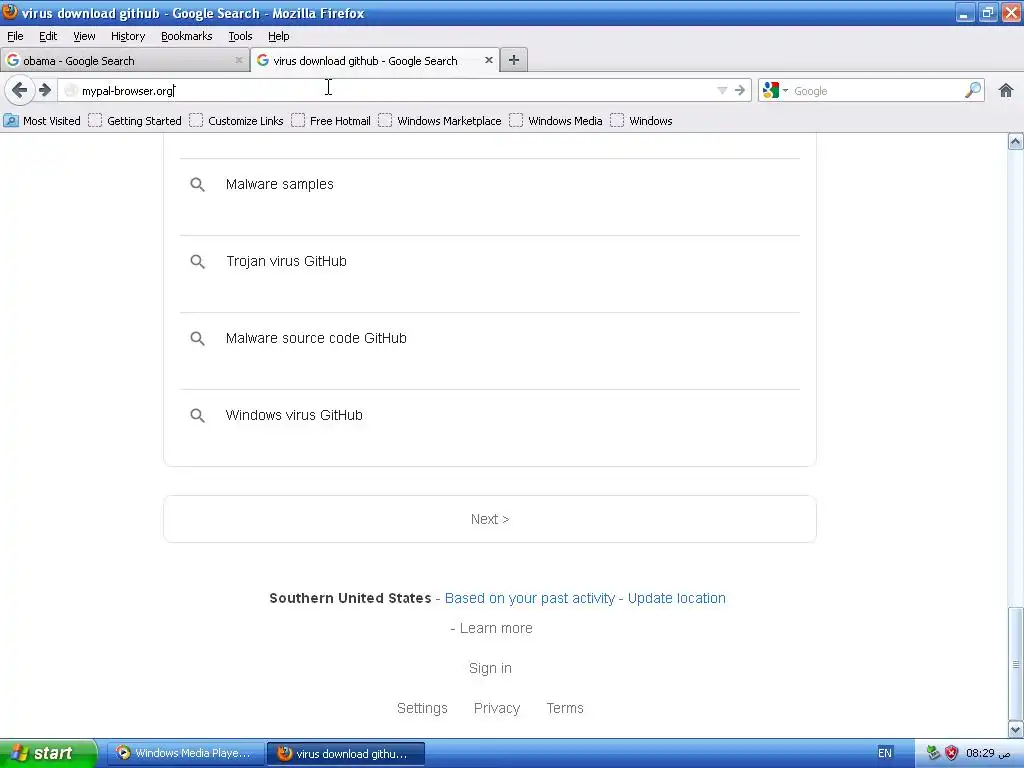Open the History menu
Image resolution: width=1024 pixels, height=768 pixels.
[128, 36]
